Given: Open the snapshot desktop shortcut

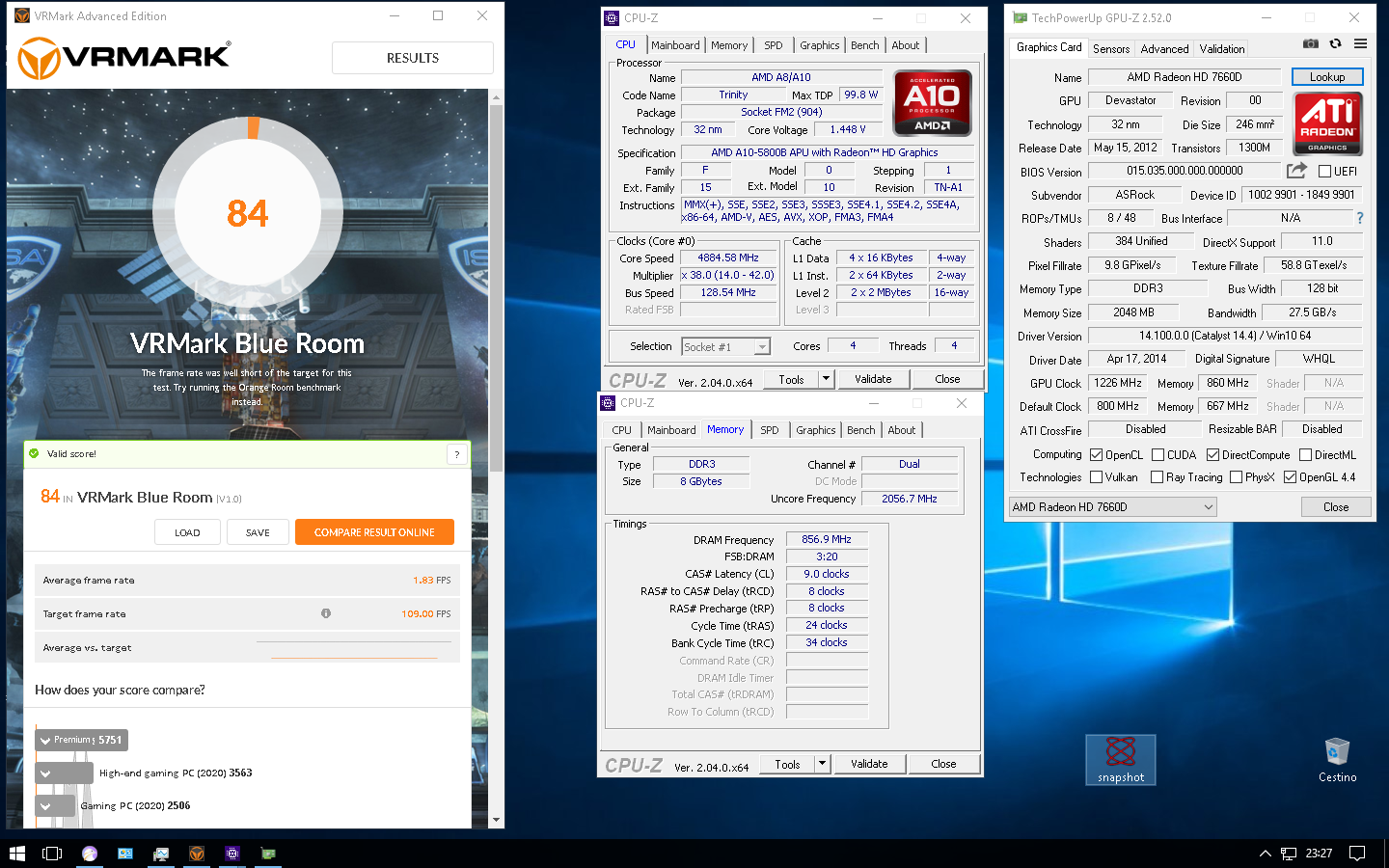Looking at the screenshot, I should [x=1121, y=760].
